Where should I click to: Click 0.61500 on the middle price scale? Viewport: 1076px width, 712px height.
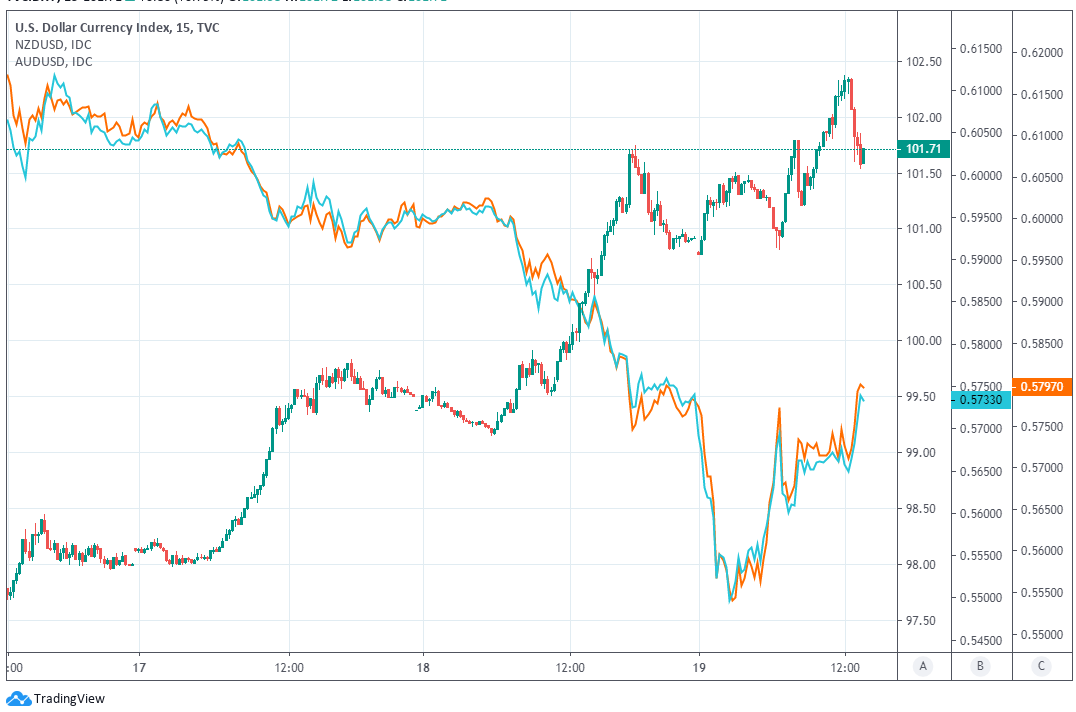pos(980,49)
